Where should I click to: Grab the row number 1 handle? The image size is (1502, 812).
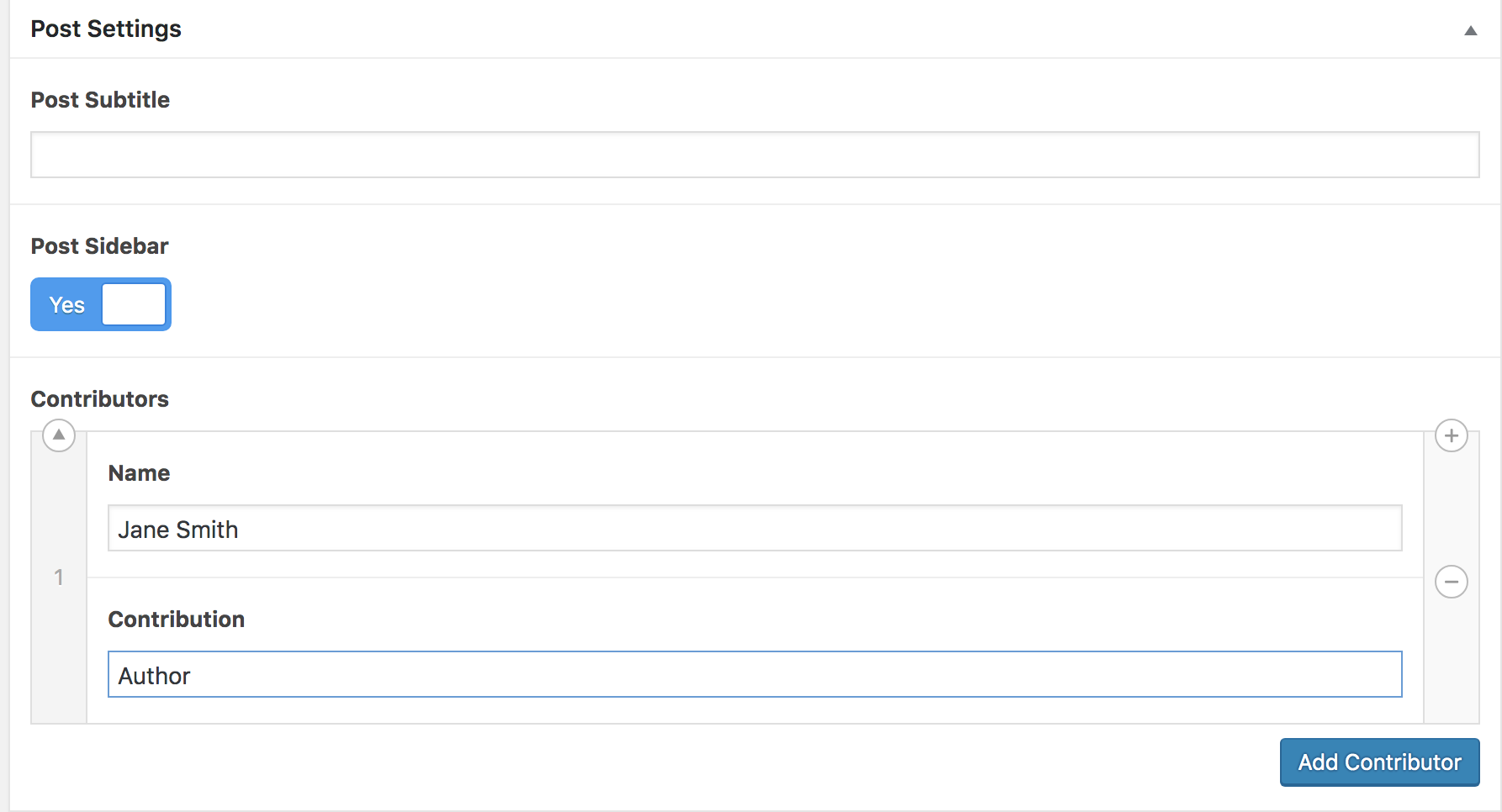click(x=59, y=577)
